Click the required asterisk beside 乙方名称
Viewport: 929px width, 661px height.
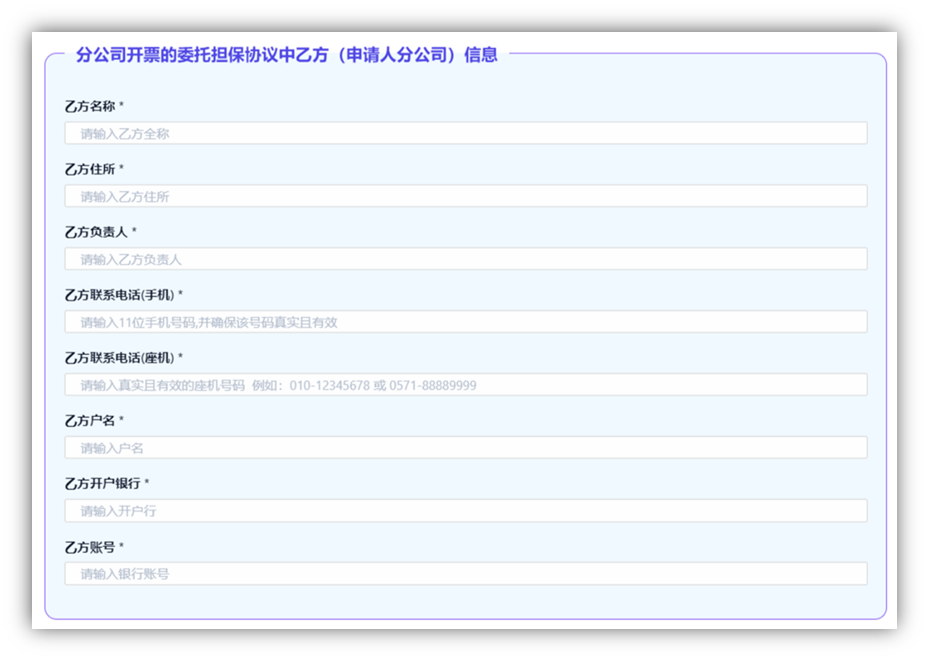coord(122,106)
